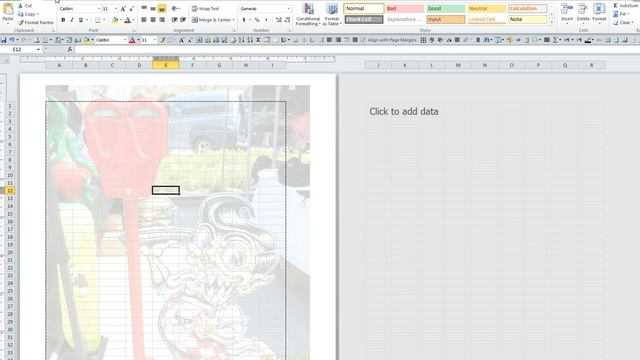The width and height of the screenshot is (640, 360).
Task: Select row 12 header
Action: pyautogui.click(x=10, y=191)
